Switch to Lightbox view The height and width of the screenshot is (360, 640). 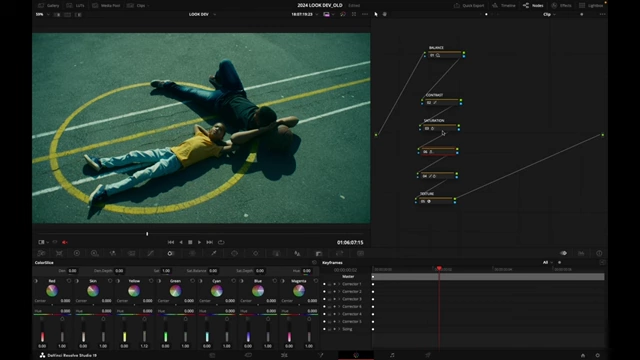[x=591, y=6]
